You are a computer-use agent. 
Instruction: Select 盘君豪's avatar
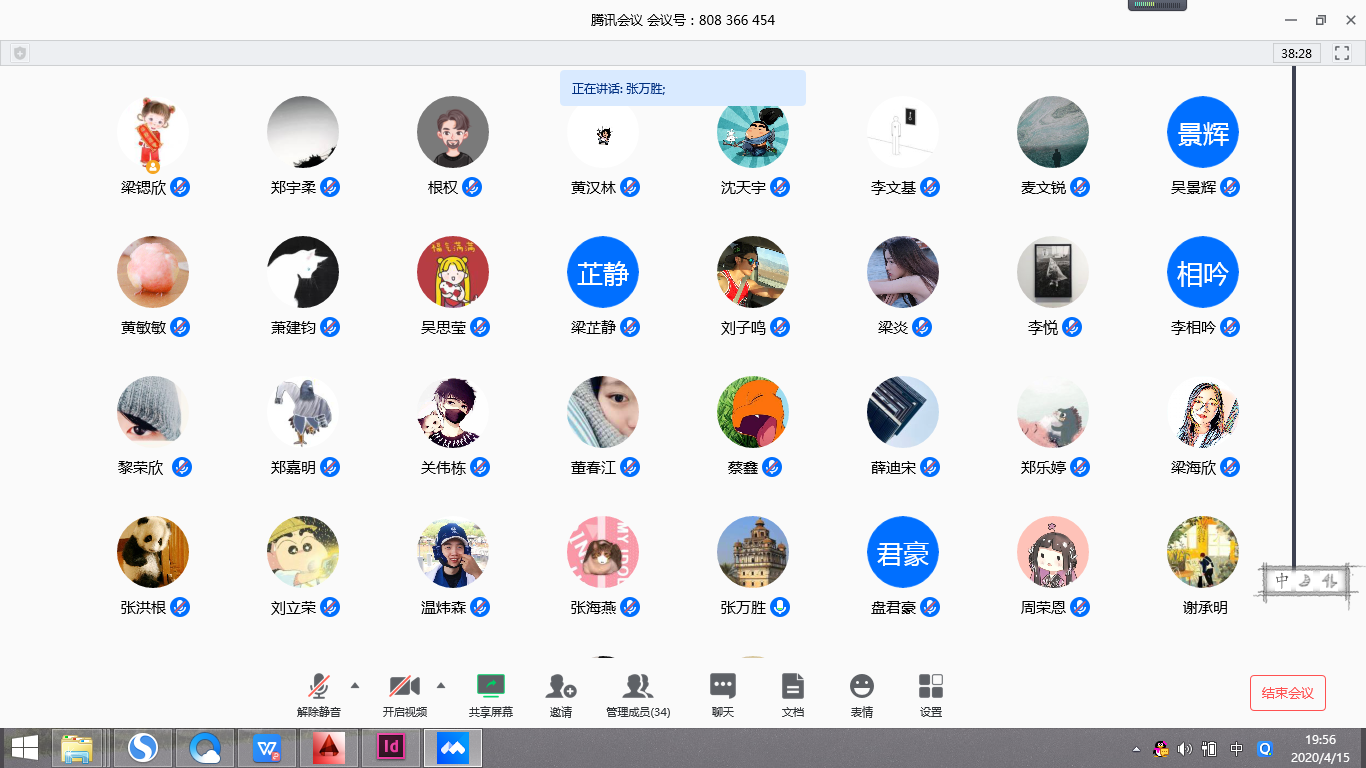pyautogui.click(x=902, y=552)
